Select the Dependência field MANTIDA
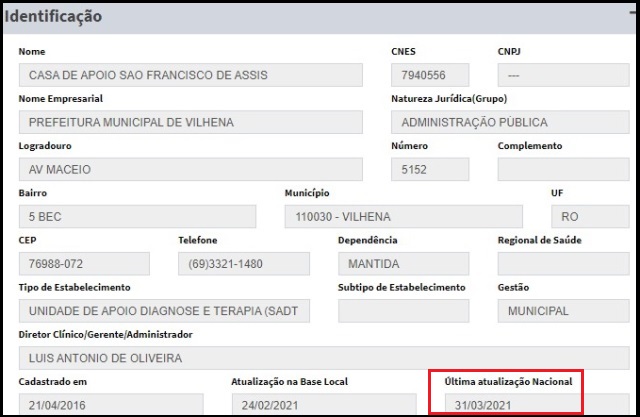Screen dimensions: 640x417 pyautogui.click(x=403, y=264)
